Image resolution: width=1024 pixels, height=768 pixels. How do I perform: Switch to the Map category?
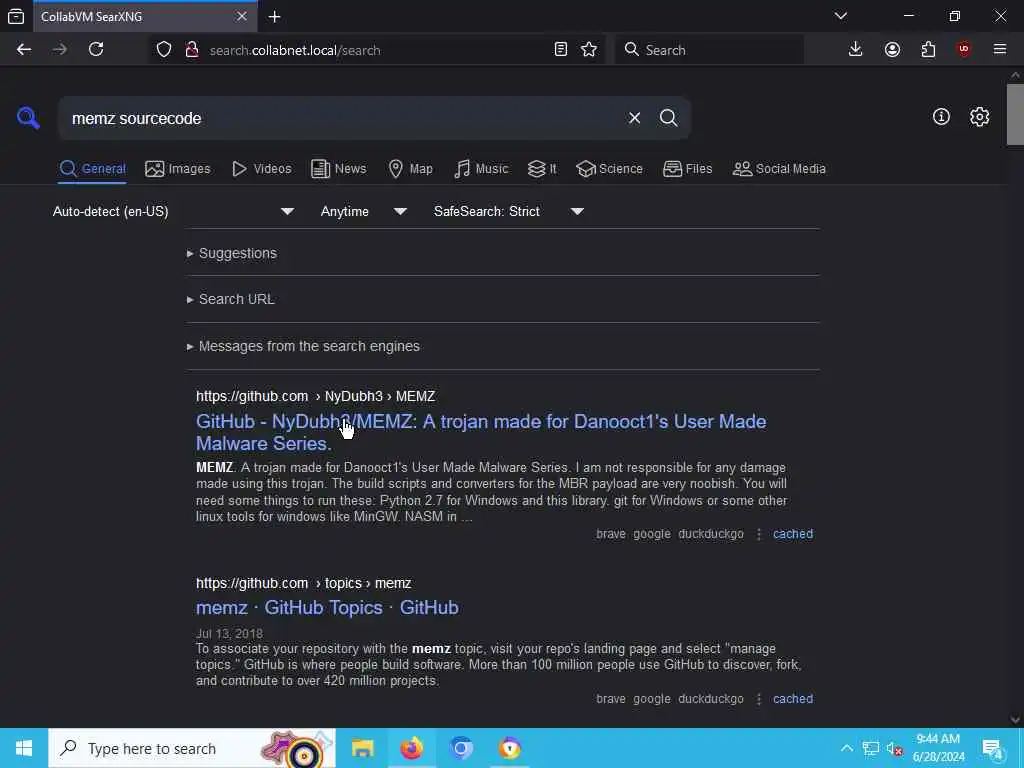410,169
